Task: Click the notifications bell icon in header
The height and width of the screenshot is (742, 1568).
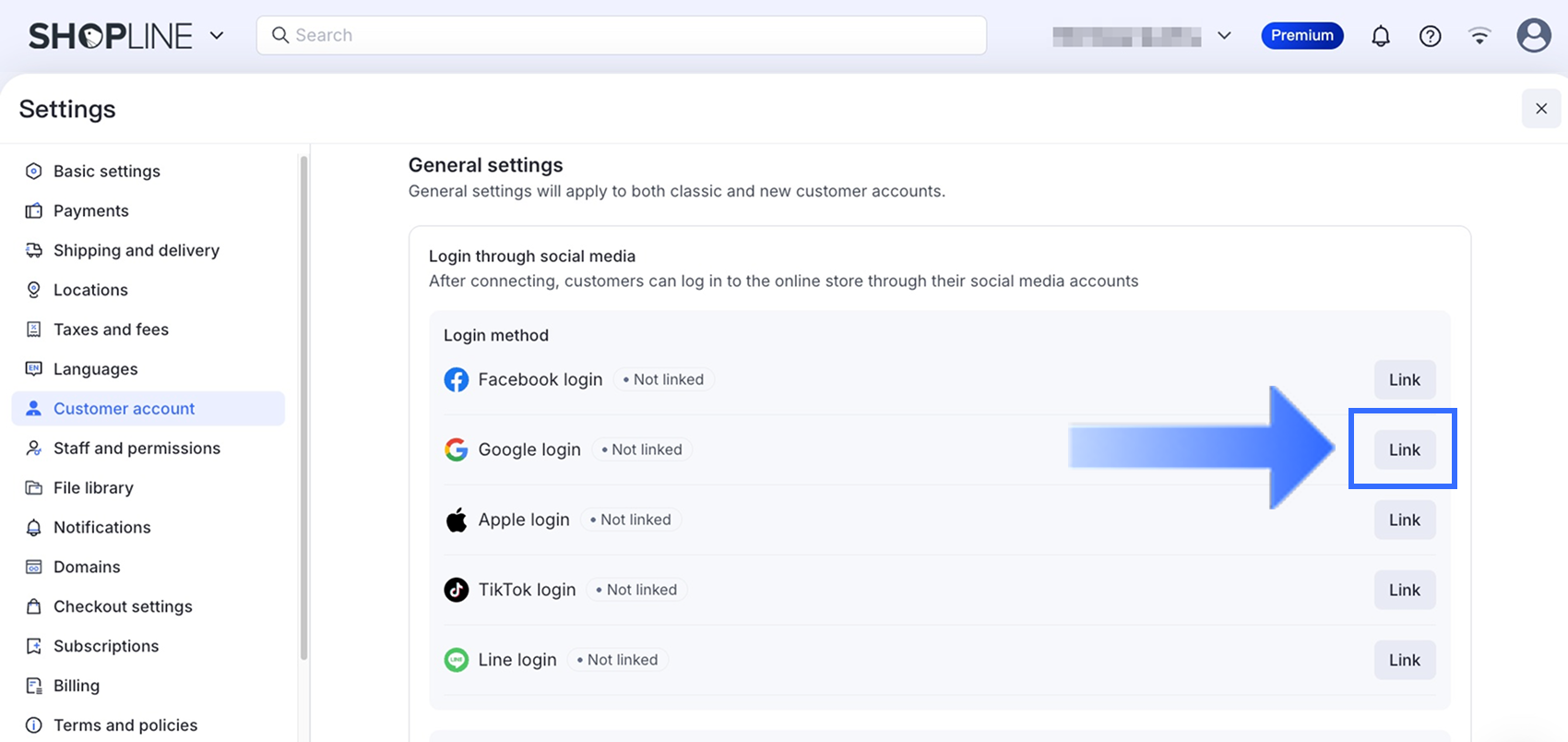Action: 1381,36
